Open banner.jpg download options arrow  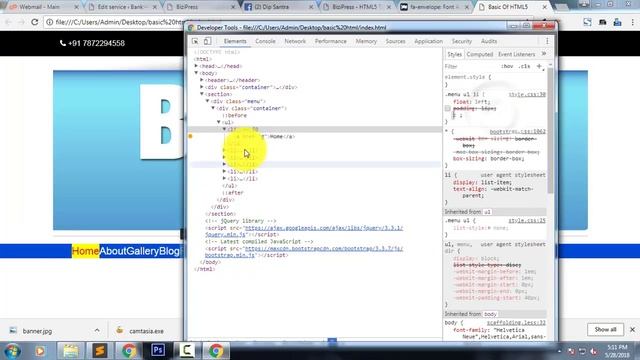[x=97, y=330]
